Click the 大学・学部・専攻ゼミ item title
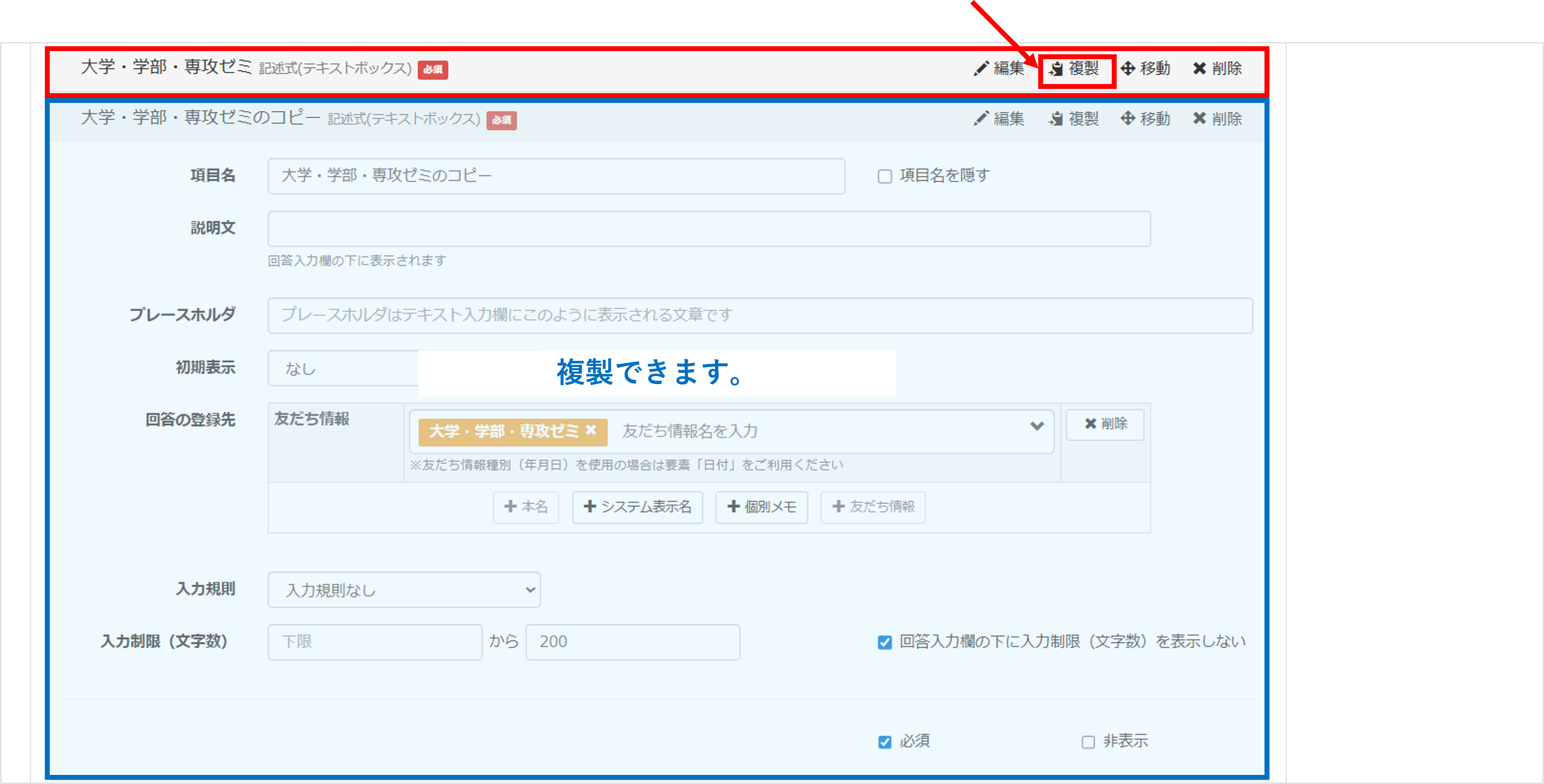Screen dimensions: 1544x784 click(166, 67)
